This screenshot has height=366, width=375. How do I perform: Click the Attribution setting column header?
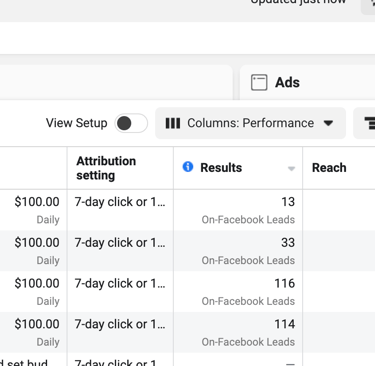point(106,168)
